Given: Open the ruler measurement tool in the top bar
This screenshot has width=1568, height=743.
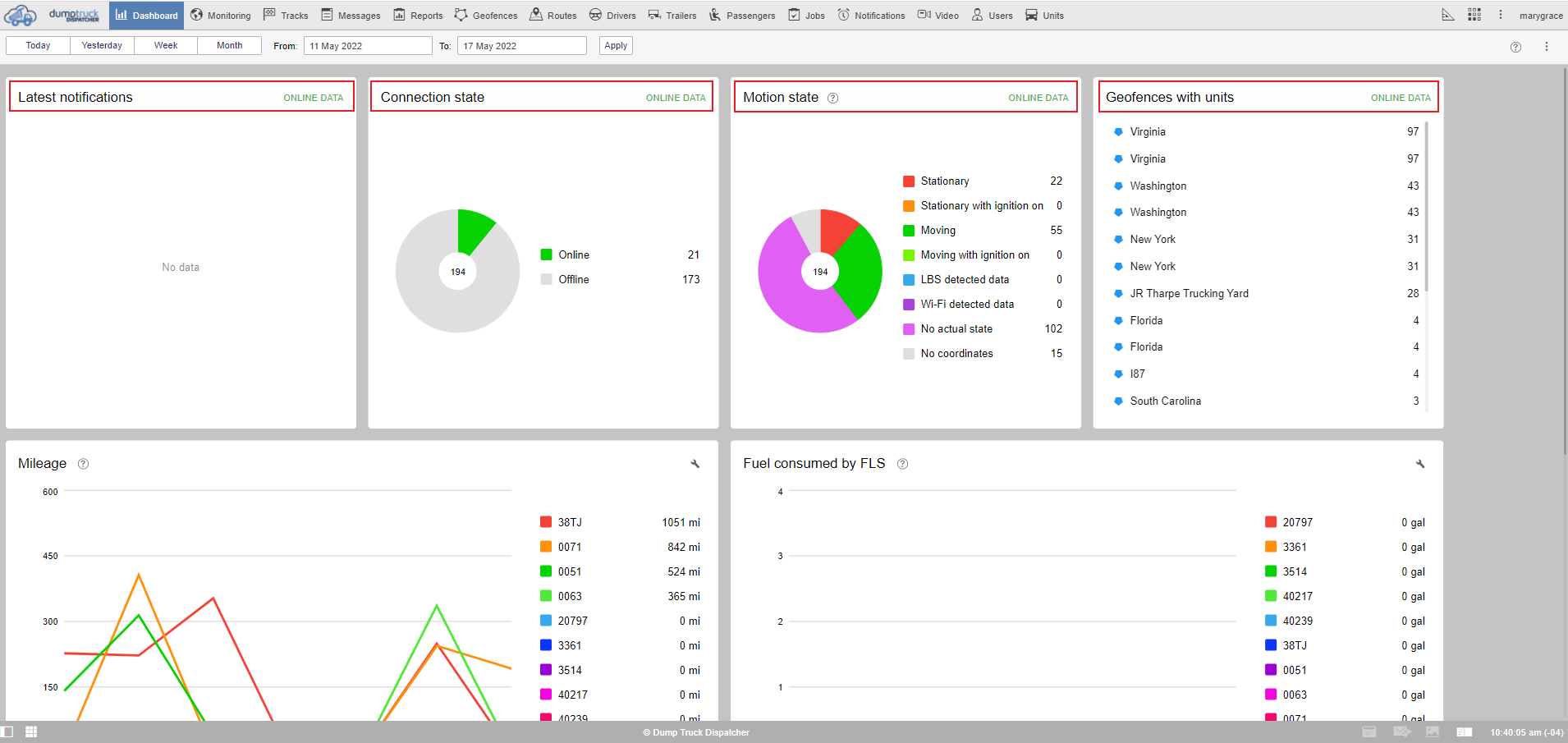Looking at the screenshot, I should tap(1448, 15).
